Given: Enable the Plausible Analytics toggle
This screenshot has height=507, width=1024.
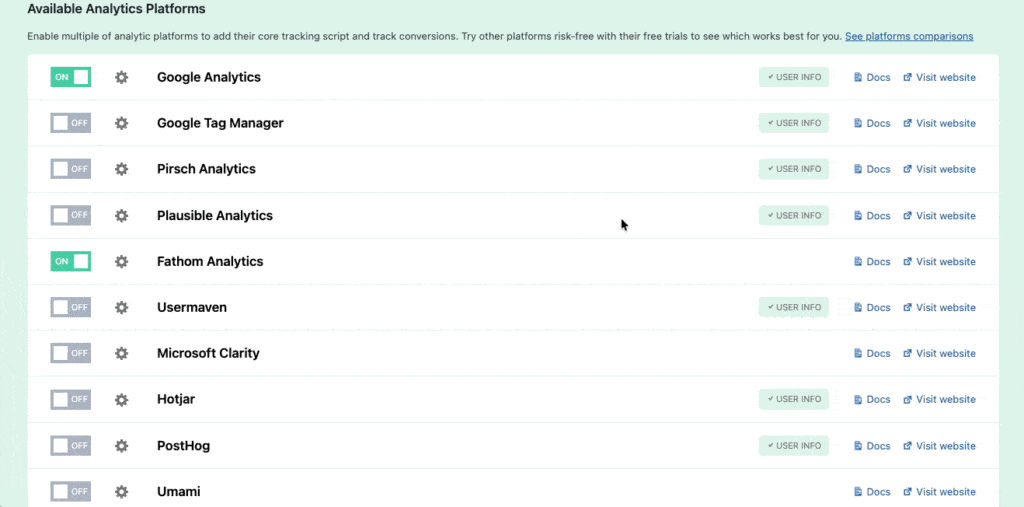Looking at the screenshot, I should (x=71, y=215).
